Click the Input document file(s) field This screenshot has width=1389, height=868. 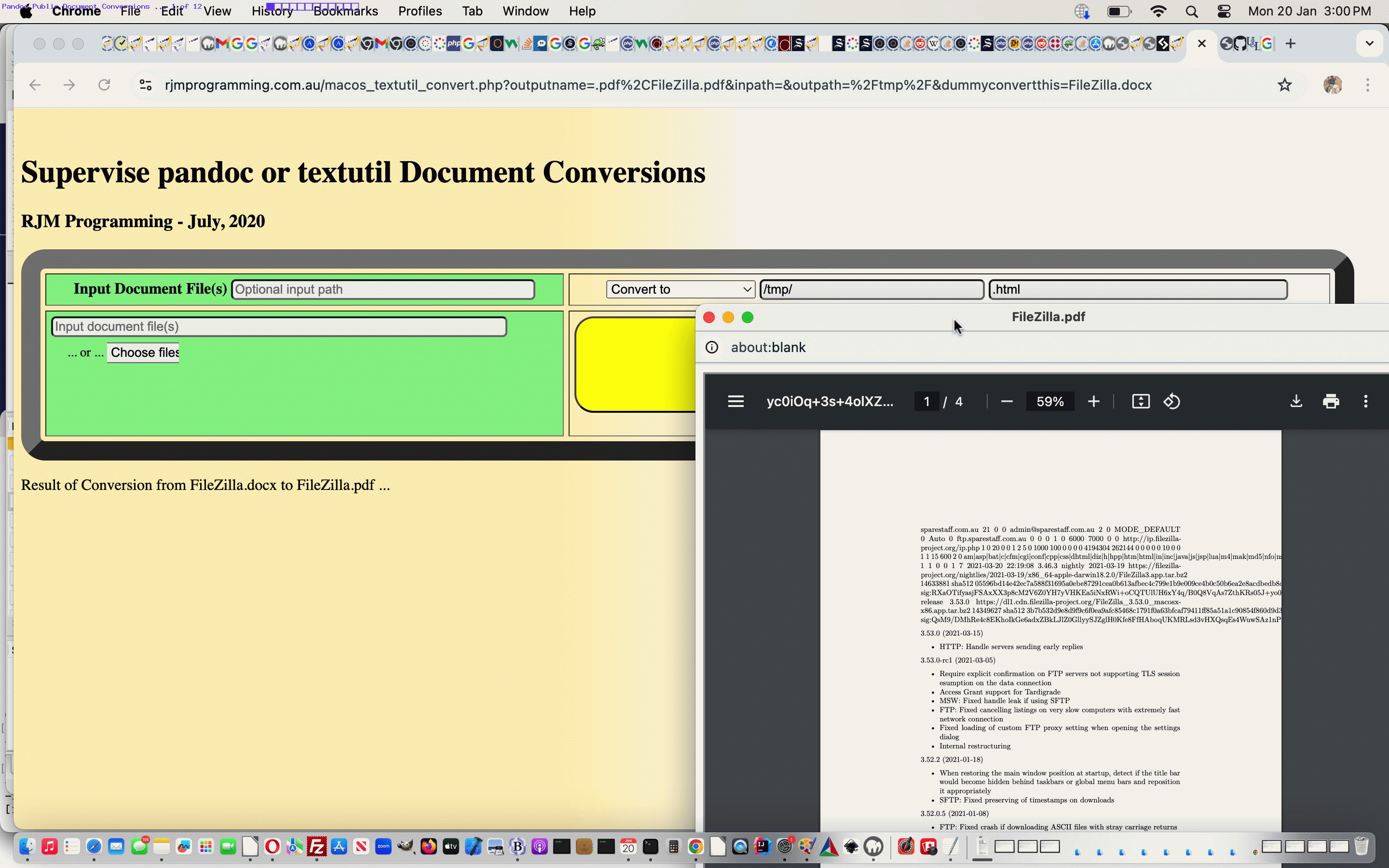279,326
